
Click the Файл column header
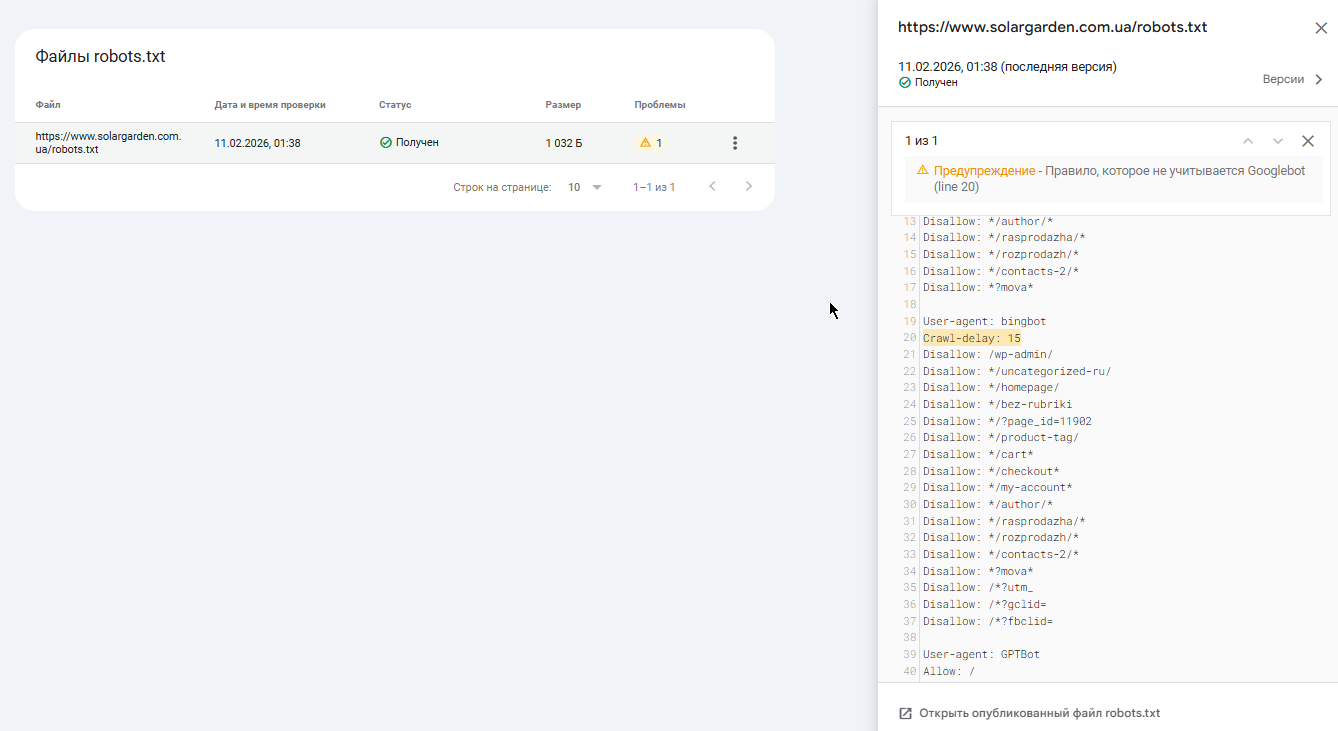pyautogui.click(x=48, y=105)
